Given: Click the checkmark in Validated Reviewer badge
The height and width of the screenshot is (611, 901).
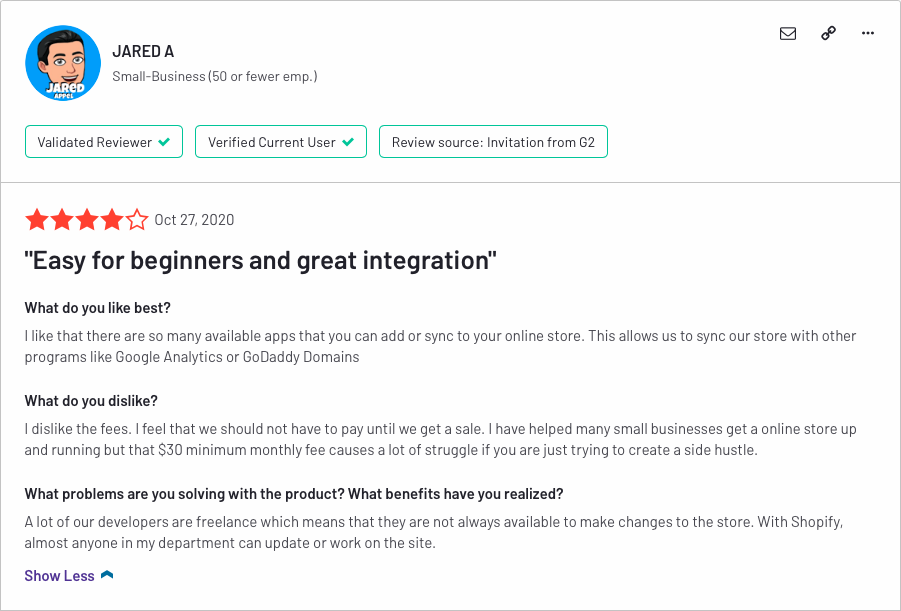Looking at the screenshot, I should click(x=164, y=142).
